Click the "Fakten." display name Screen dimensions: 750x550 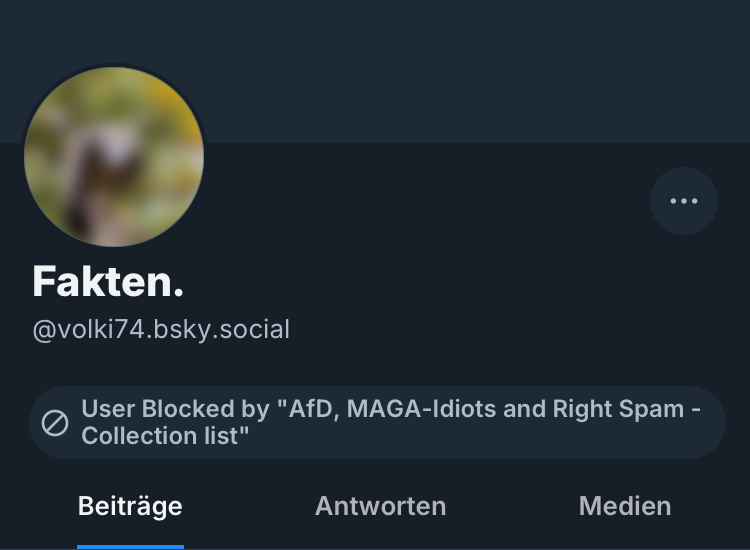coord(108,282)
